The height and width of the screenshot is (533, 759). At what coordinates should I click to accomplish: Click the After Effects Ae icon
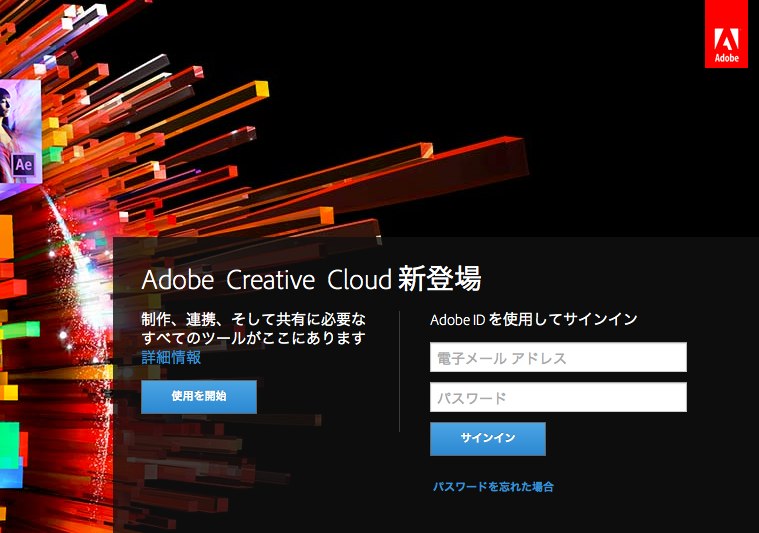(24, 166)
